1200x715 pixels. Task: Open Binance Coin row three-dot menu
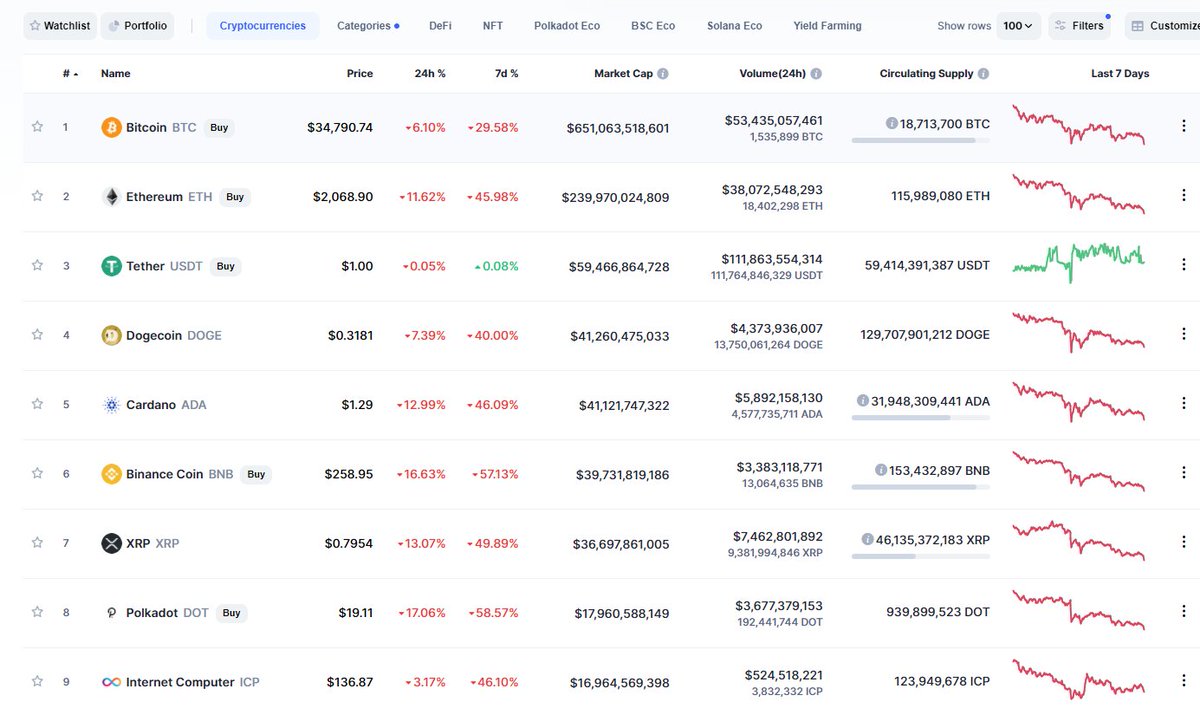pos(1184,474)
